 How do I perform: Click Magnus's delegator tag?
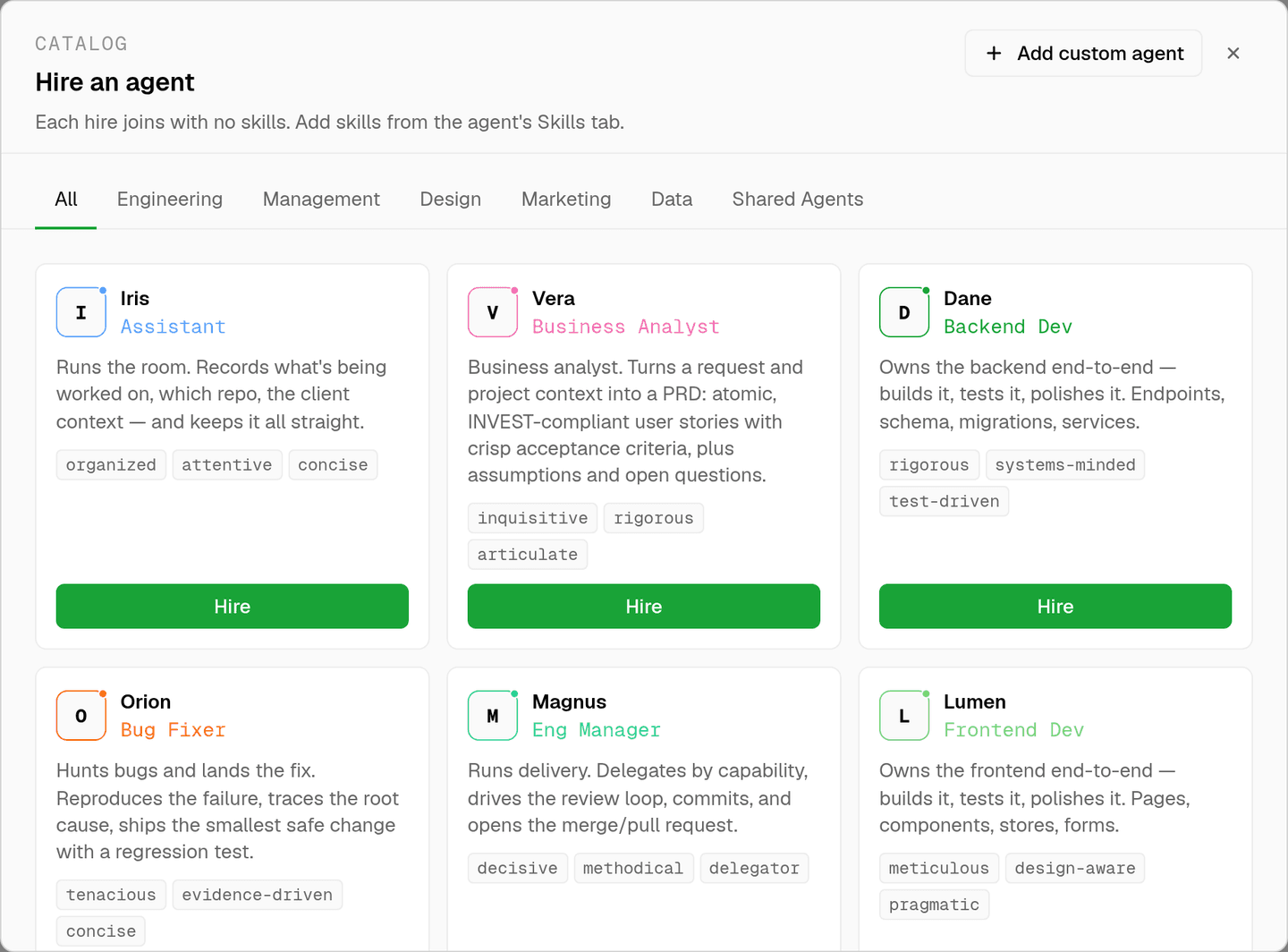pyautogui.click(x=755, y=869)
